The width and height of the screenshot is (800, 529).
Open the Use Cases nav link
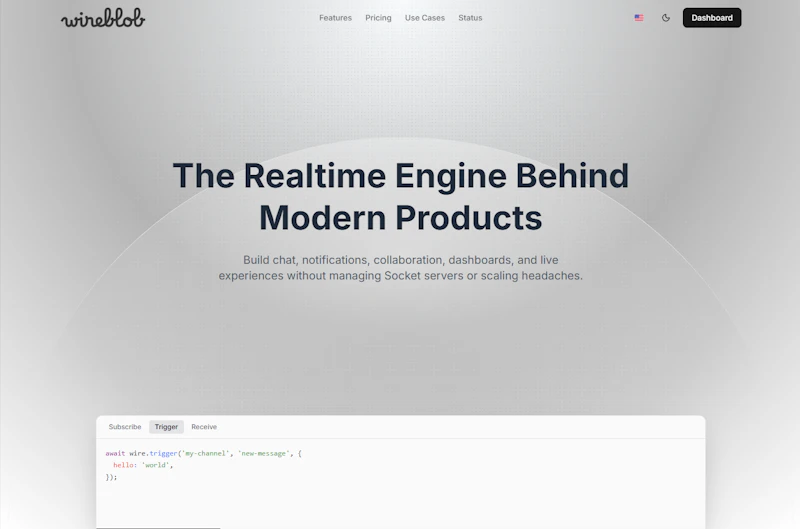pos(424,18)
